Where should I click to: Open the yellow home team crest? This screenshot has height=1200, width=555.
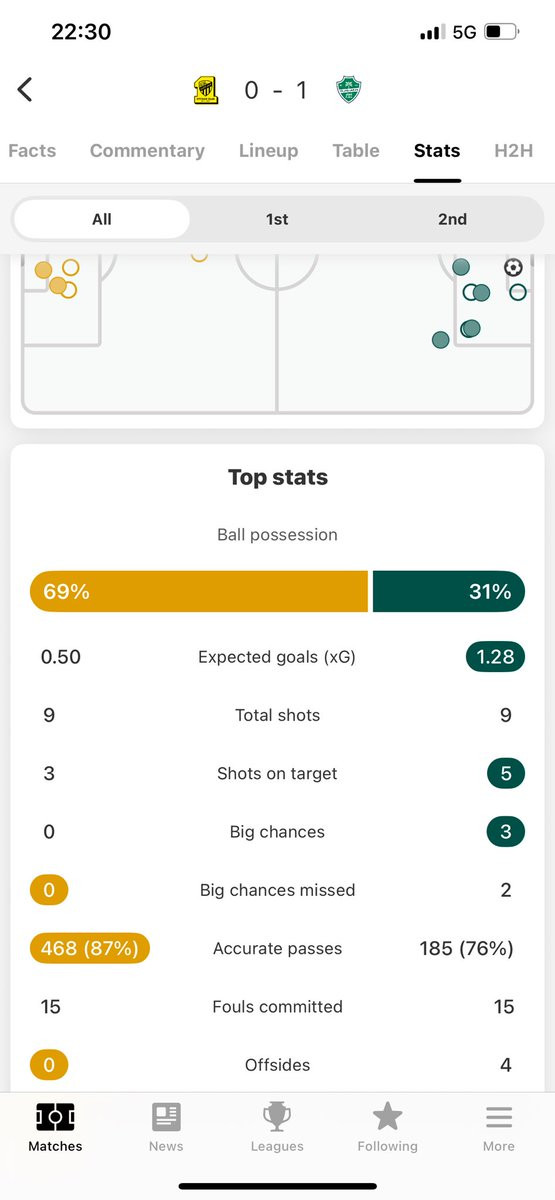click(206, 91)
